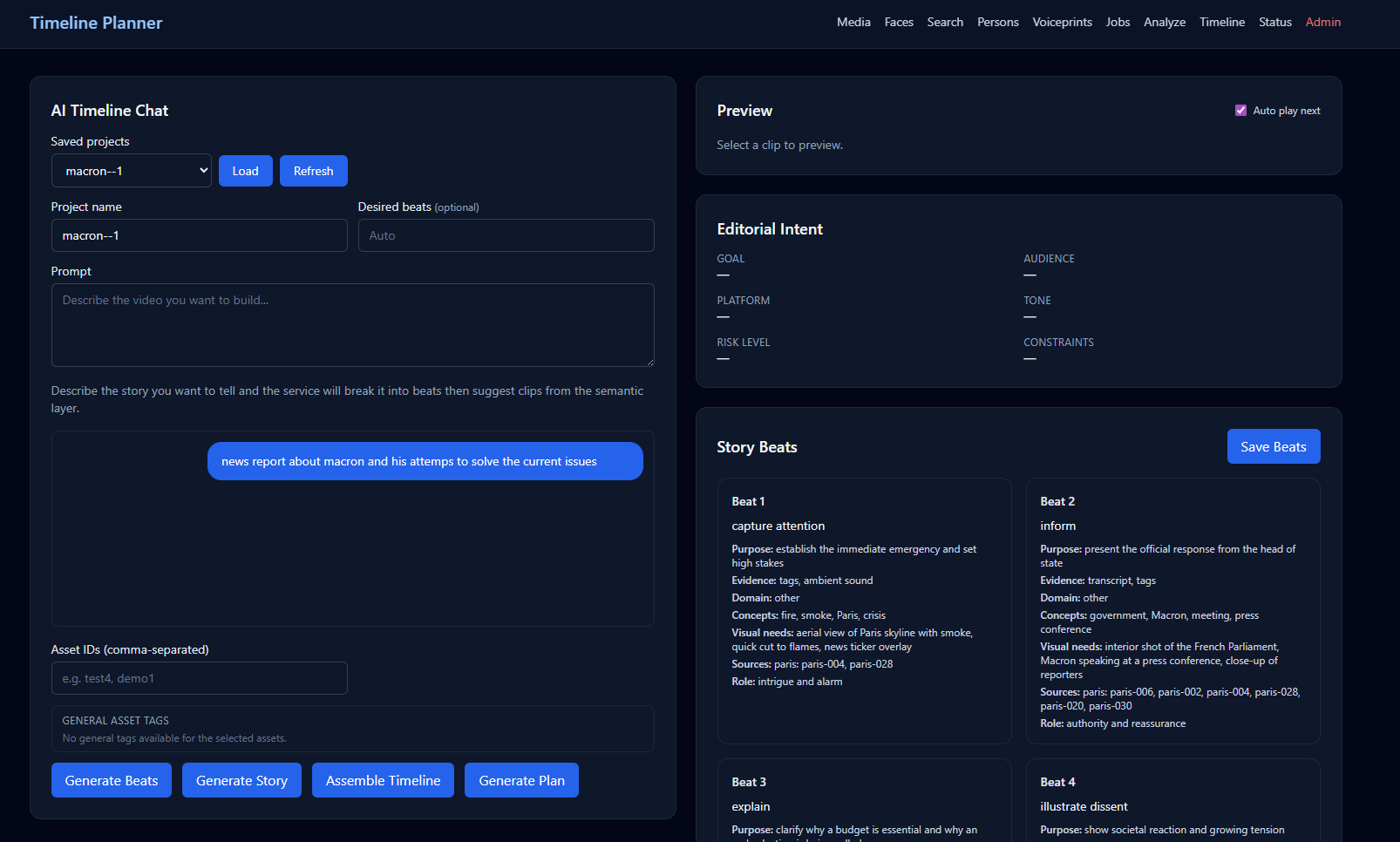Click the Editorial Intent heading
Screen dimensions: 1400x842
coord(770,229)
